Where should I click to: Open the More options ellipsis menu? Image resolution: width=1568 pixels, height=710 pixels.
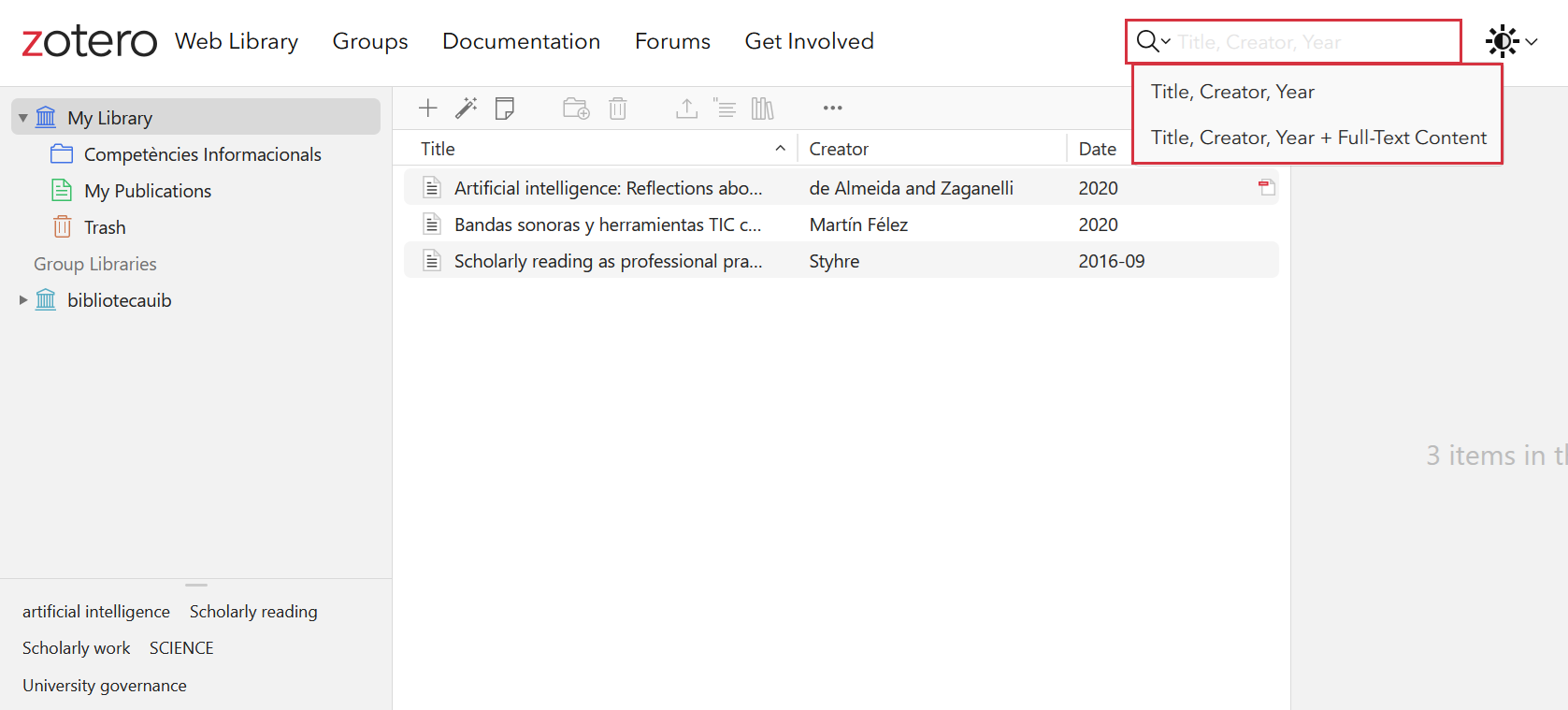click(833, 109)
